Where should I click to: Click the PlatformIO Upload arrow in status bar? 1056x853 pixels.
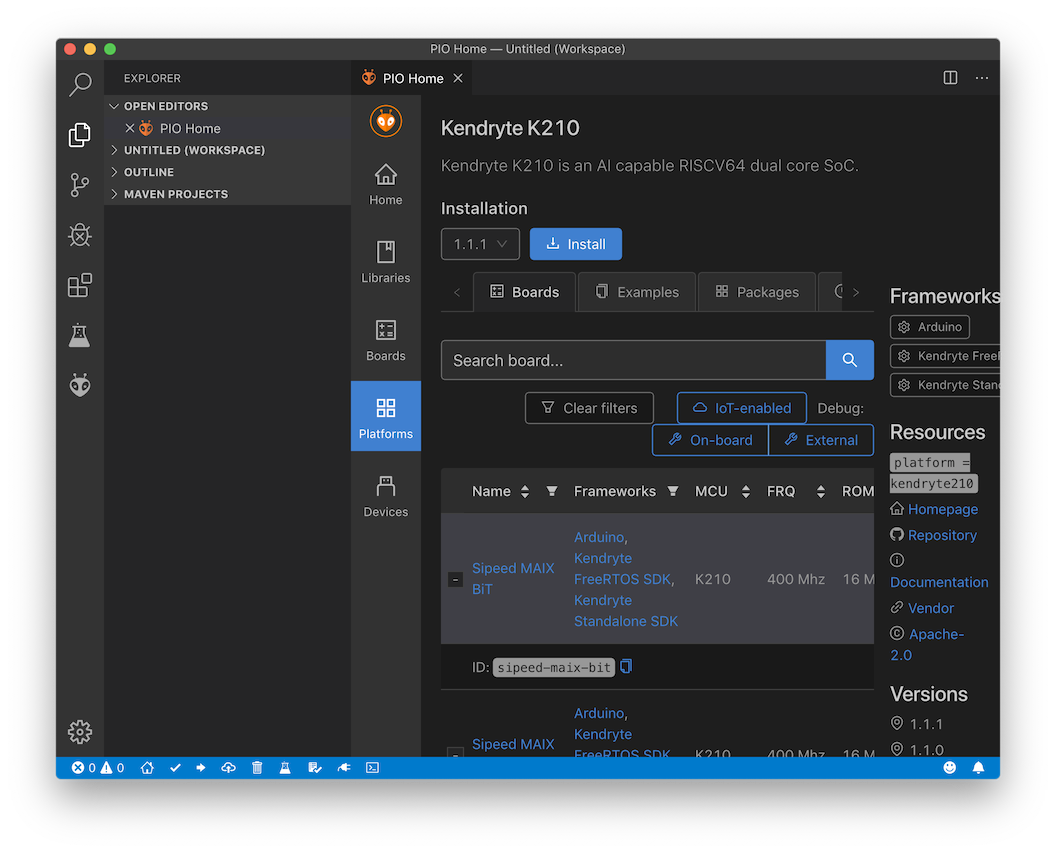[x=201, y=767]
